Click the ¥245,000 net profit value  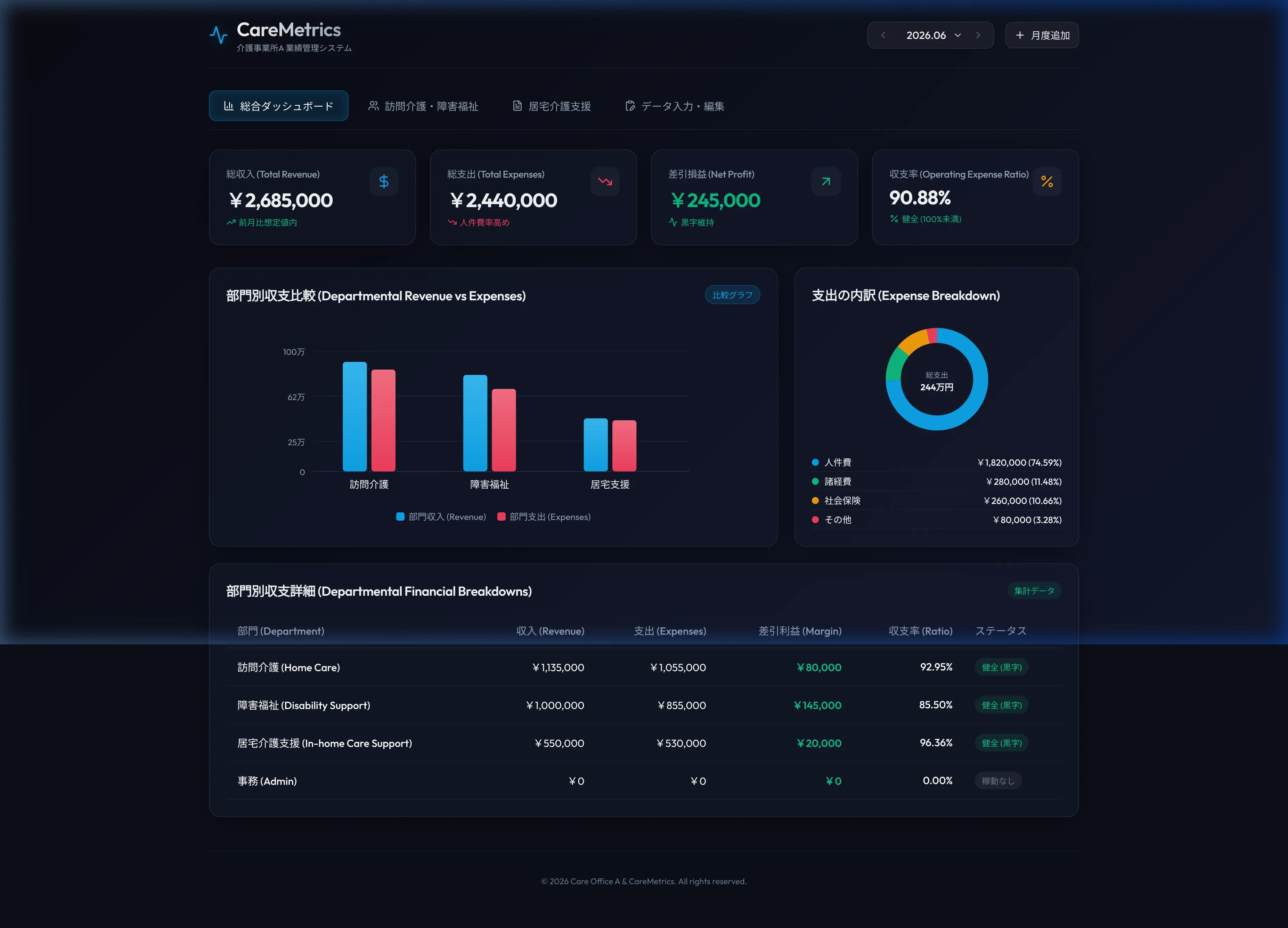click(x=715, y=200)
